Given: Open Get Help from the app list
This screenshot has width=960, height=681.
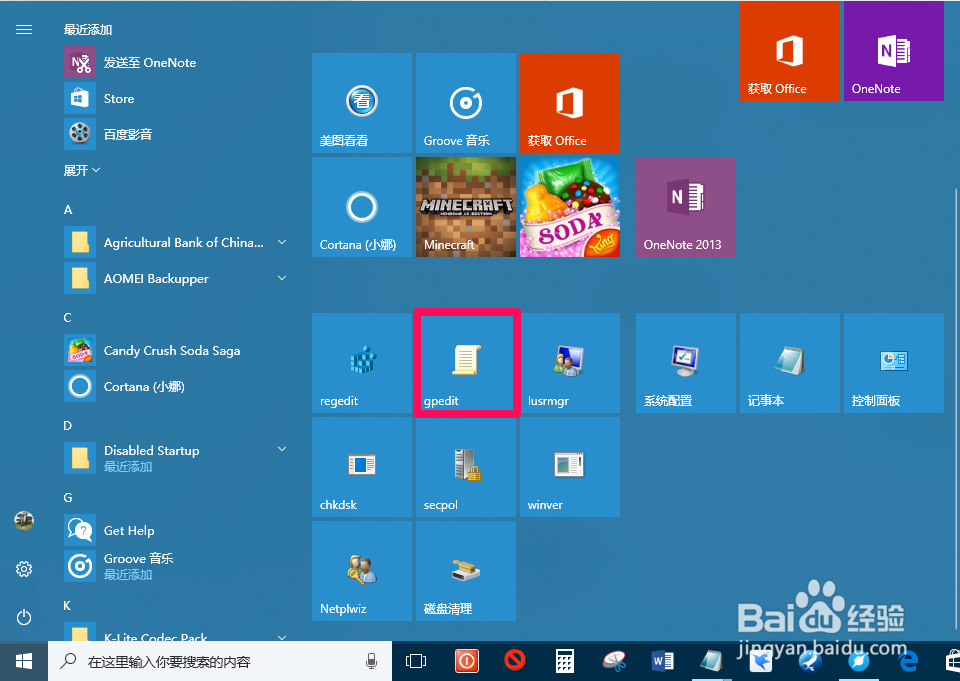Looking at the screenshot, I should [178, 530].
